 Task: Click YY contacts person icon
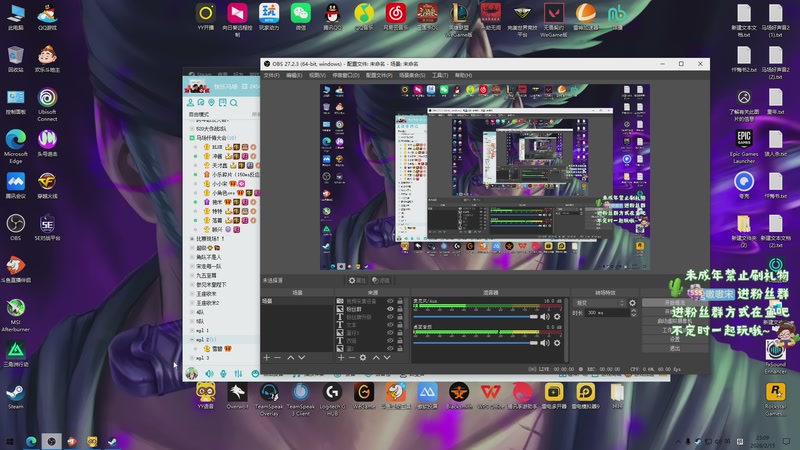pos(190,103)
